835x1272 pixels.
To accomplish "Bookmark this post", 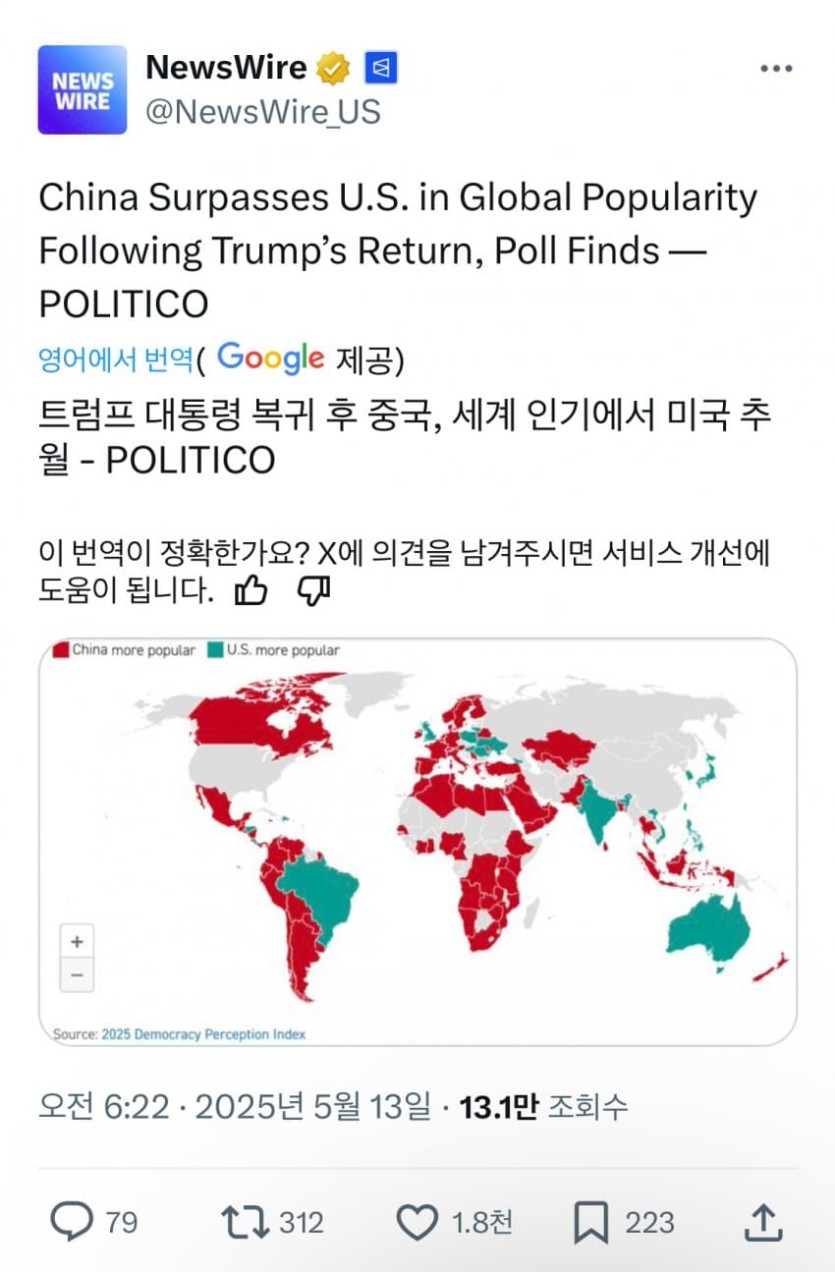I will (591, 1222).
